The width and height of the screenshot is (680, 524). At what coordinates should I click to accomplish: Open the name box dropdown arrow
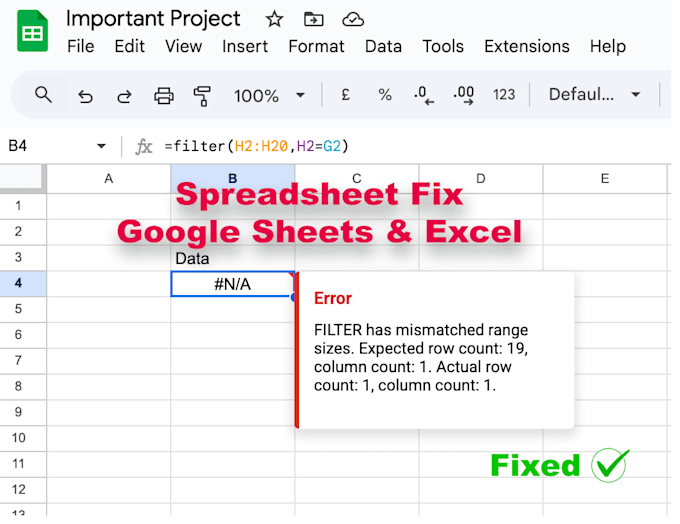pyautogui.click(x=101, y=146)
